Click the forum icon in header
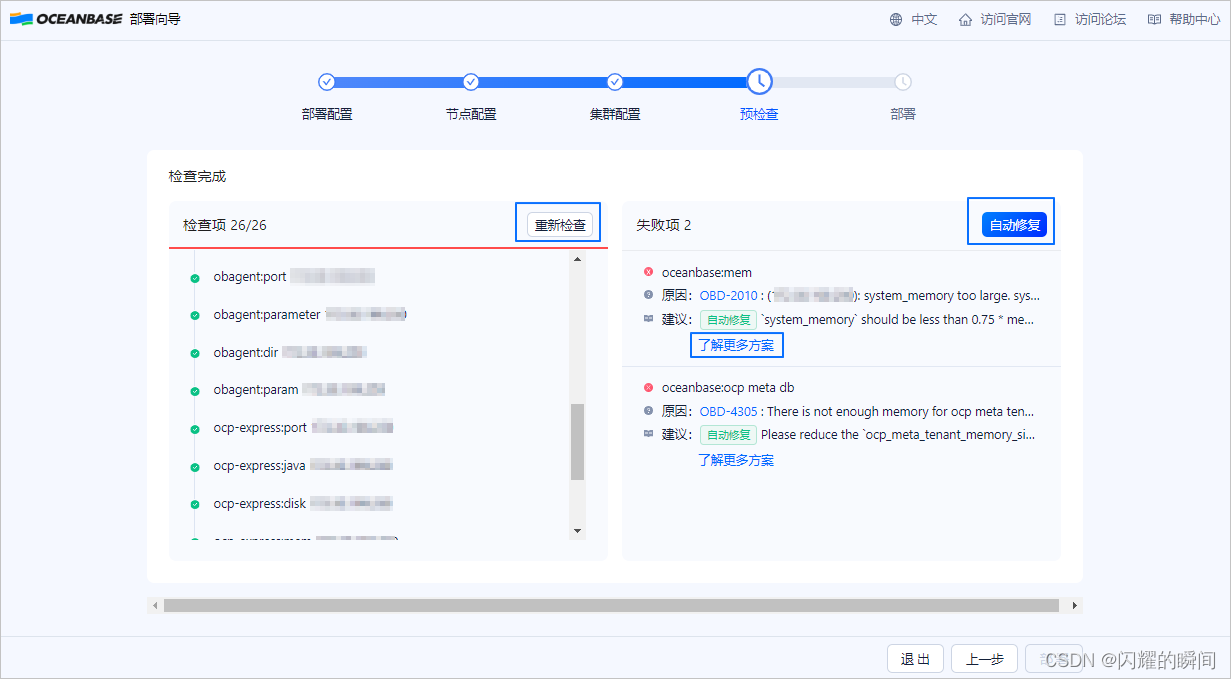 pos(1060,19)
